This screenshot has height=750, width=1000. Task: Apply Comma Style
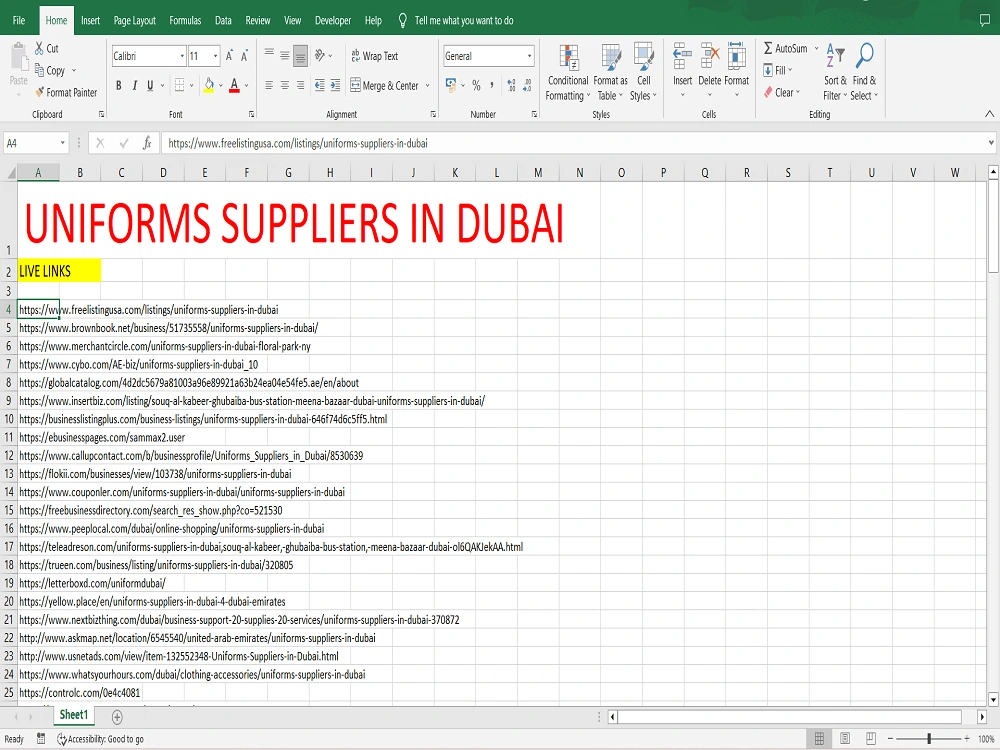point(492,85)
